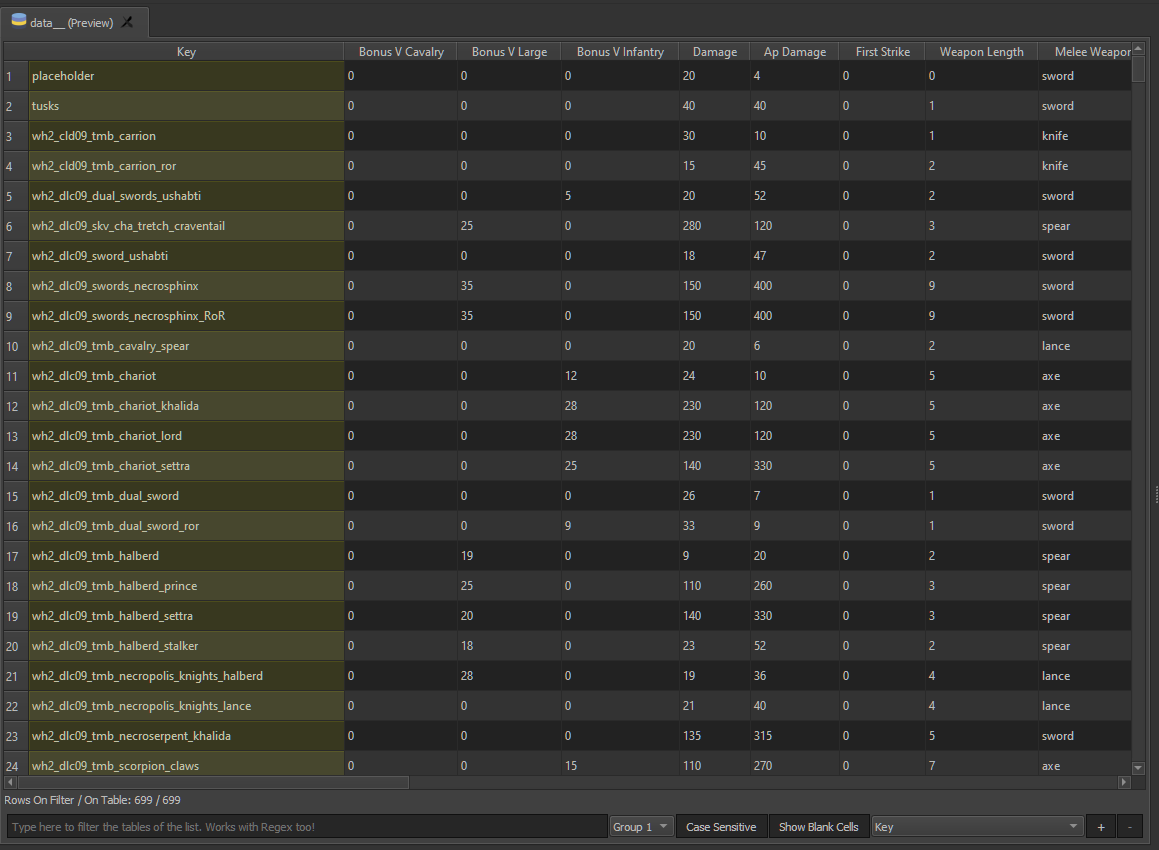Image resolution: width=1159 pixels, height=850 pixels.
Task: Click the horizontal scrollbar right arrow
Action: point(1125,781)
